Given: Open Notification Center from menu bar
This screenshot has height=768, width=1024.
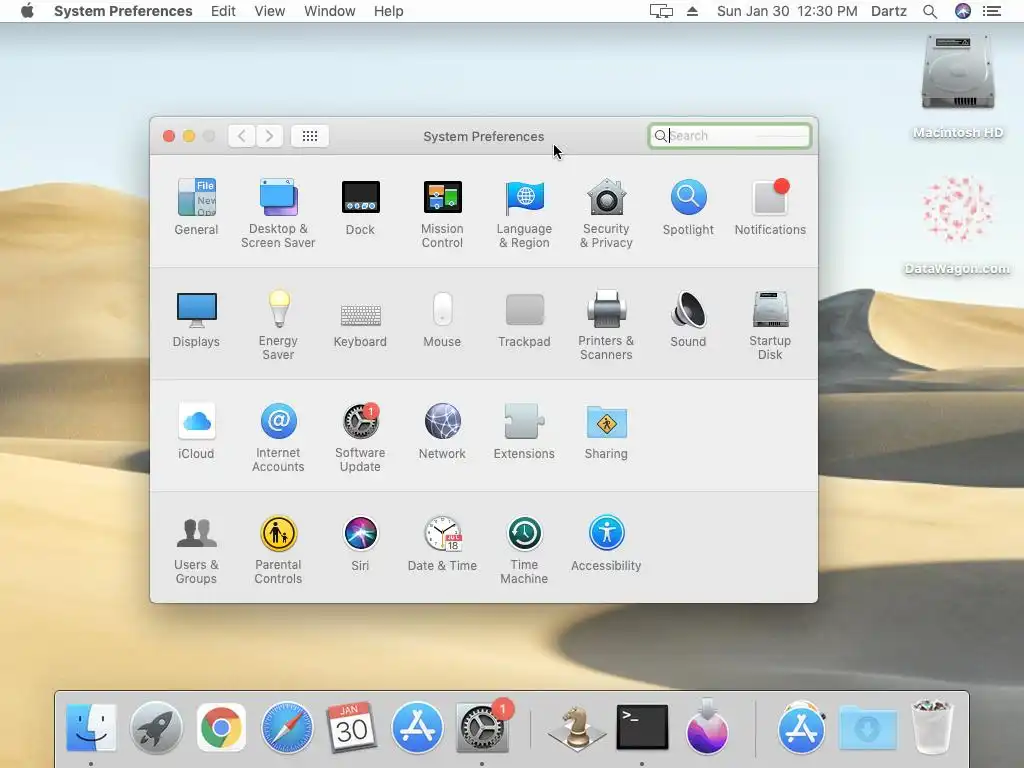Looking at the screenshot, I should tap(992, 11).
